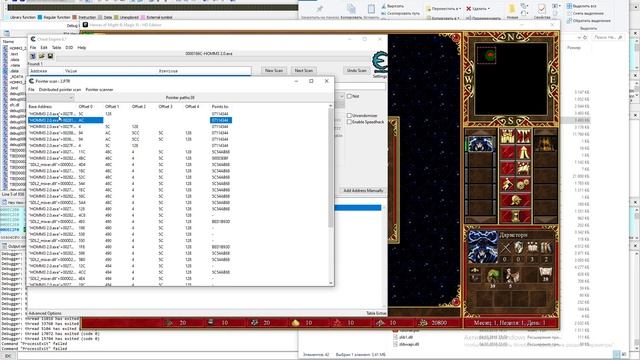
Task: Click the sleep hero tent button
Action: [x=523, y=153]
